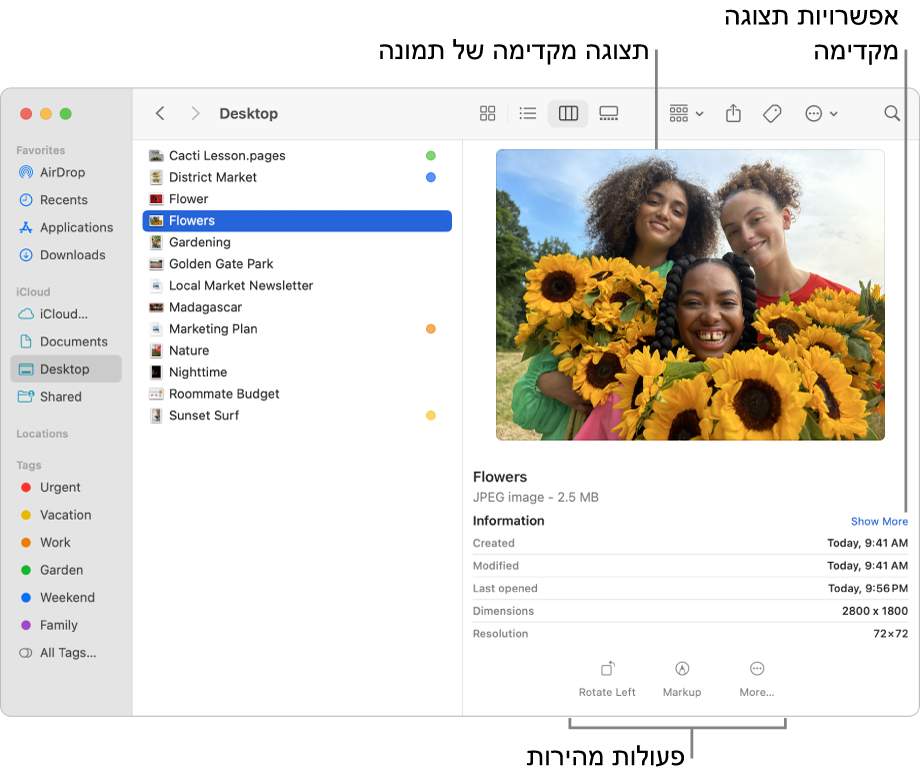Open Documents in the sidebar
This screenshot has height=777, width=923.
pos(66,341)
